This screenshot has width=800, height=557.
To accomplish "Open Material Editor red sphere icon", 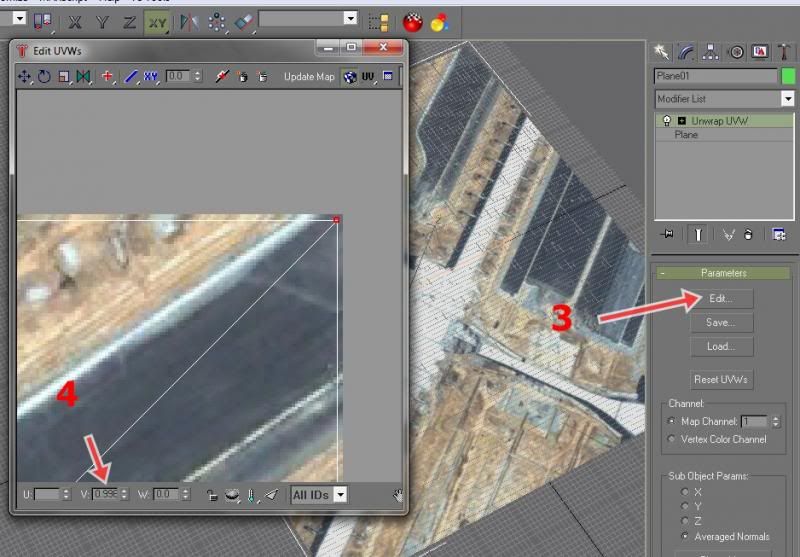I will click(x=412, y=22).
